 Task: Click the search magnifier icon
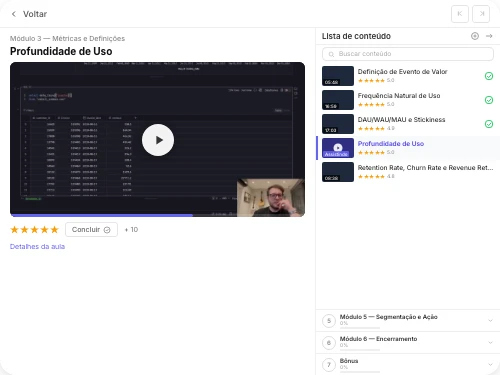(x=331, y=54)
